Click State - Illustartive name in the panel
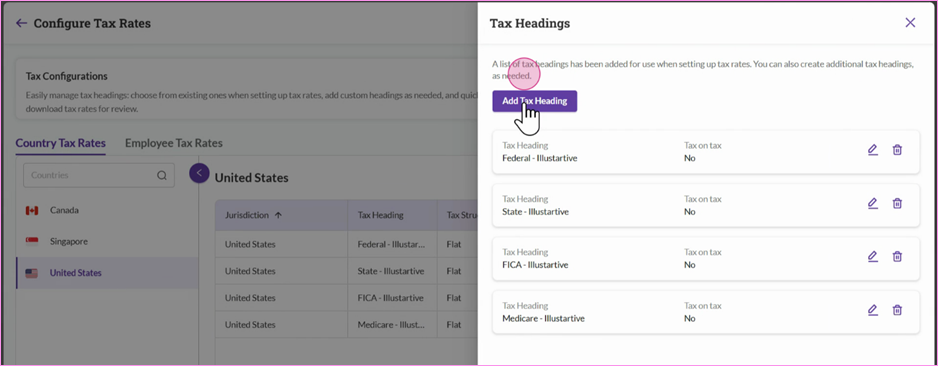The height and width of the screenshot is (366, 938). point(535,212)
